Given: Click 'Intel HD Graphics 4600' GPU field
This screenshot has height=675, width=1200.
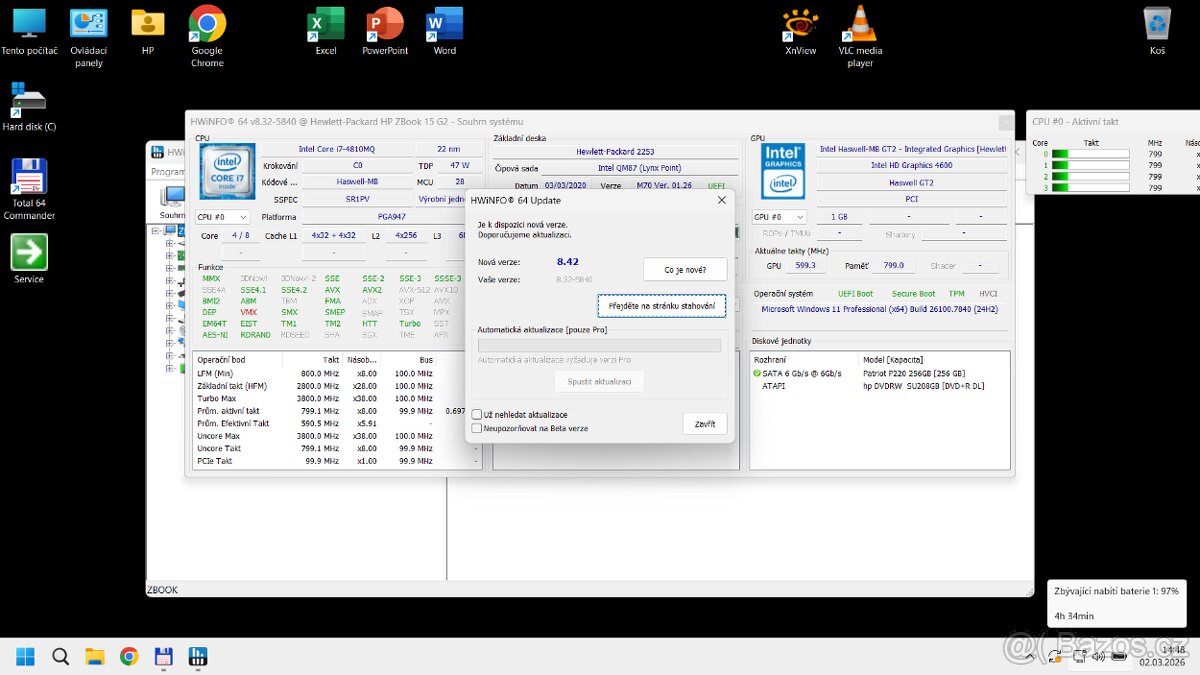Looking at the screenshot, I should (x=911, y=165).
